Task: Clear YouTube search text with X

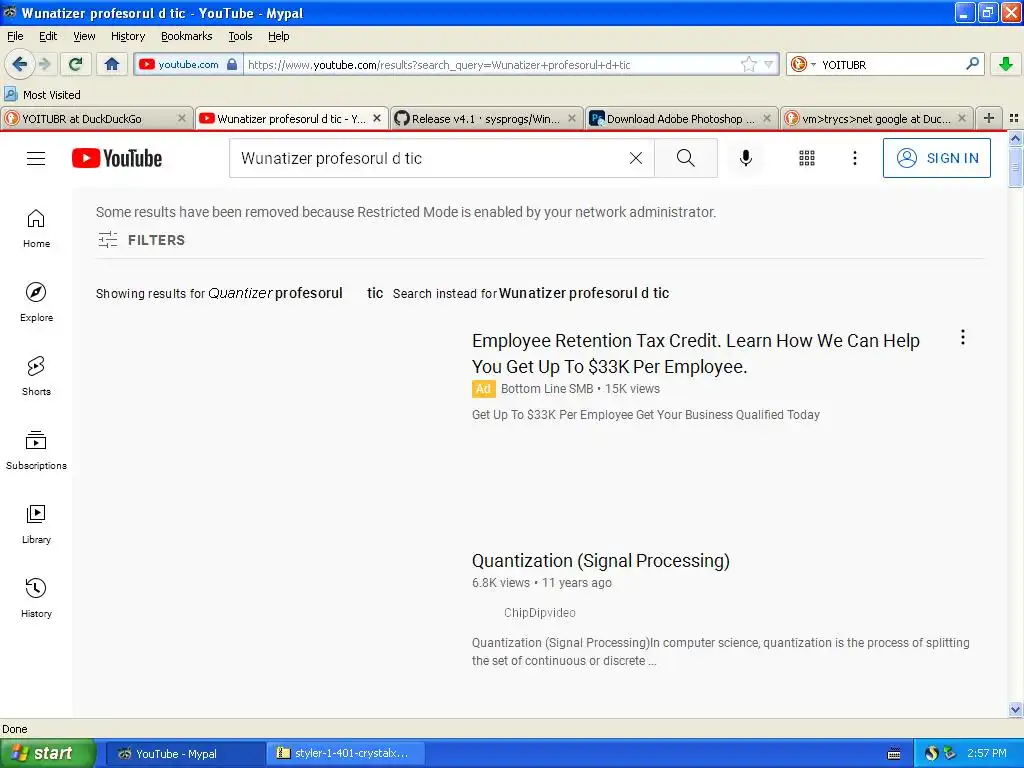Action: (635, 158)
